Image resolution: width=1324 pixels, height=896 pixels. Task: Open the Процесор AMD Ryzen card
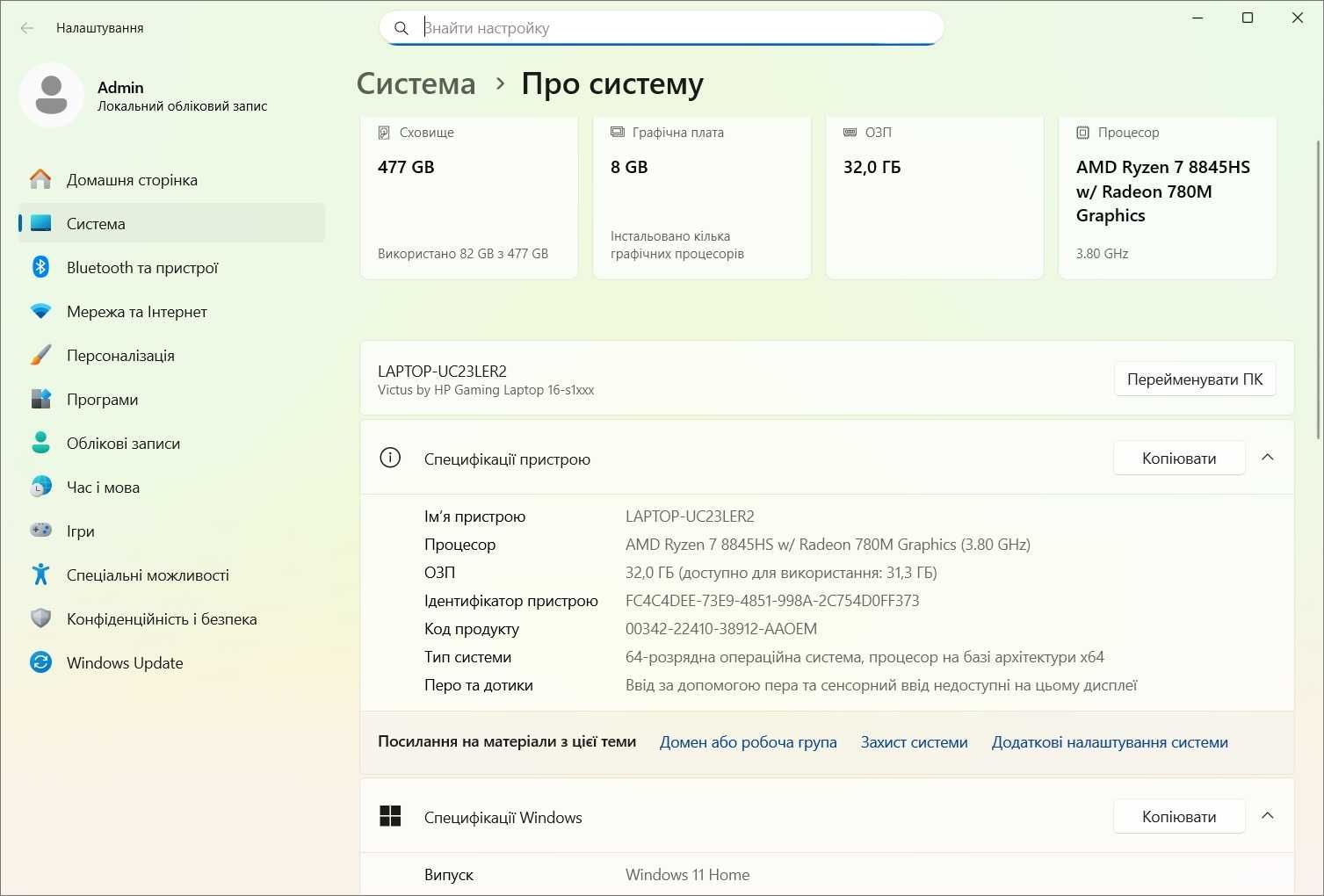pos(1168,198)
